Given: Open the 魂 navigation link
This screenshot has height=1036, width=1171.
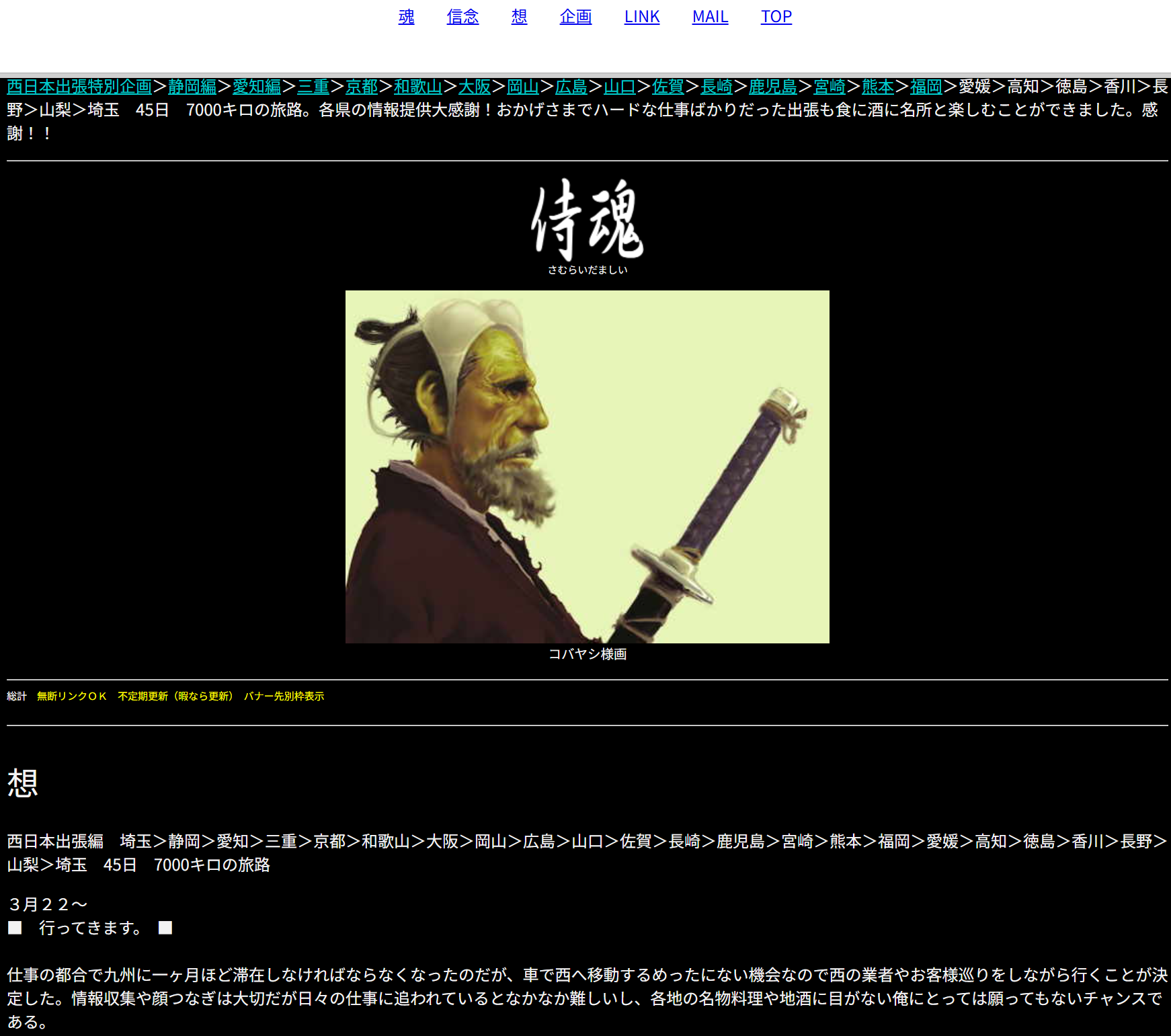Looking at the screenshot, I should [x=406, y=17].
